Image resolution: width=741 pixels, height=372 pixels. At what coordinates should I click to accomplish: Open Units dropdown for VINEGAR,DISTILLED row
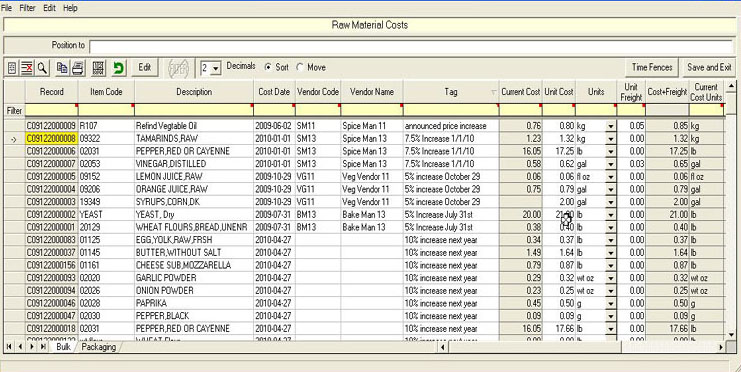click(x=611, y=164)
